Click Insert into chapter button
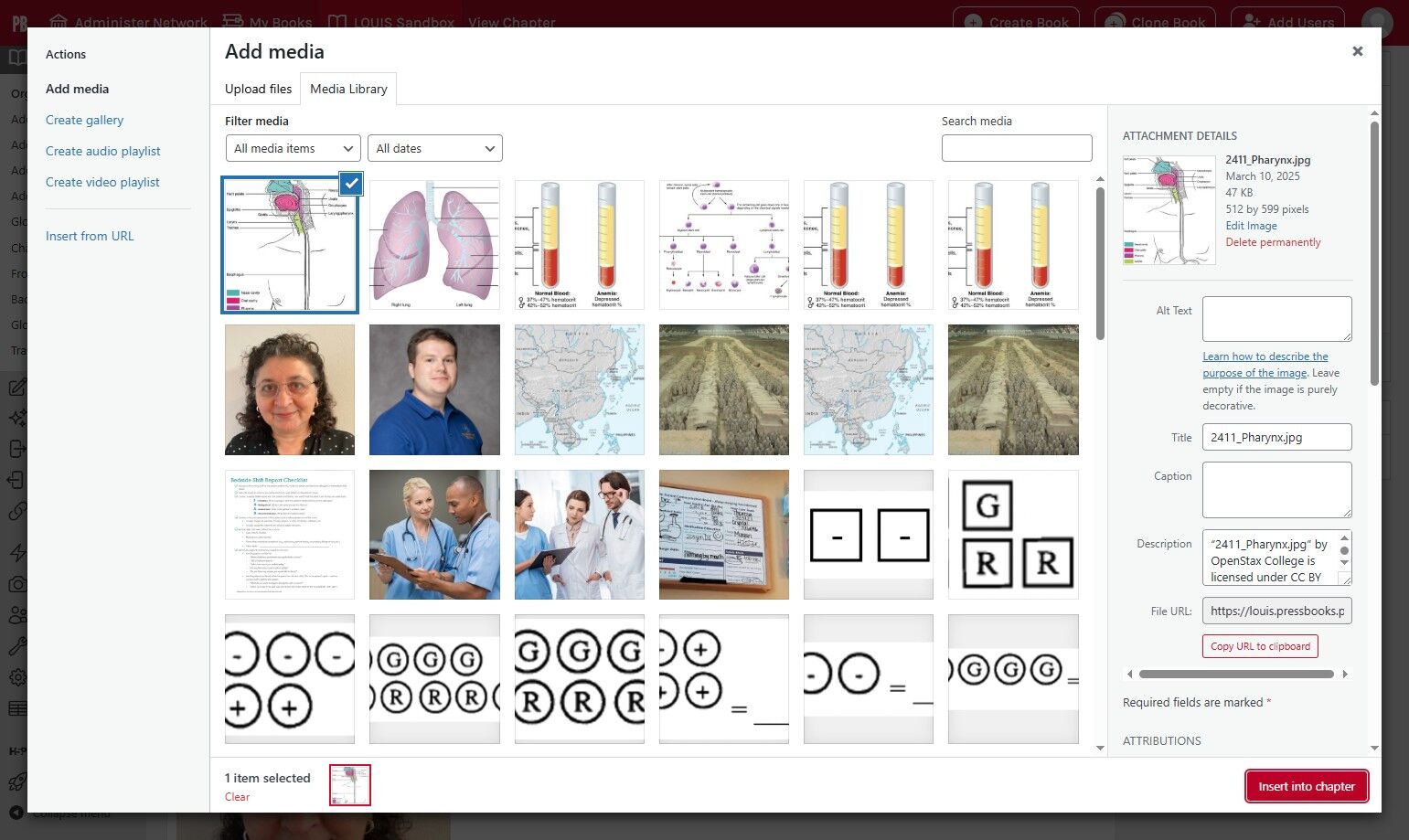This screenshot has width=1409, height=840. tap(1307, 786)
